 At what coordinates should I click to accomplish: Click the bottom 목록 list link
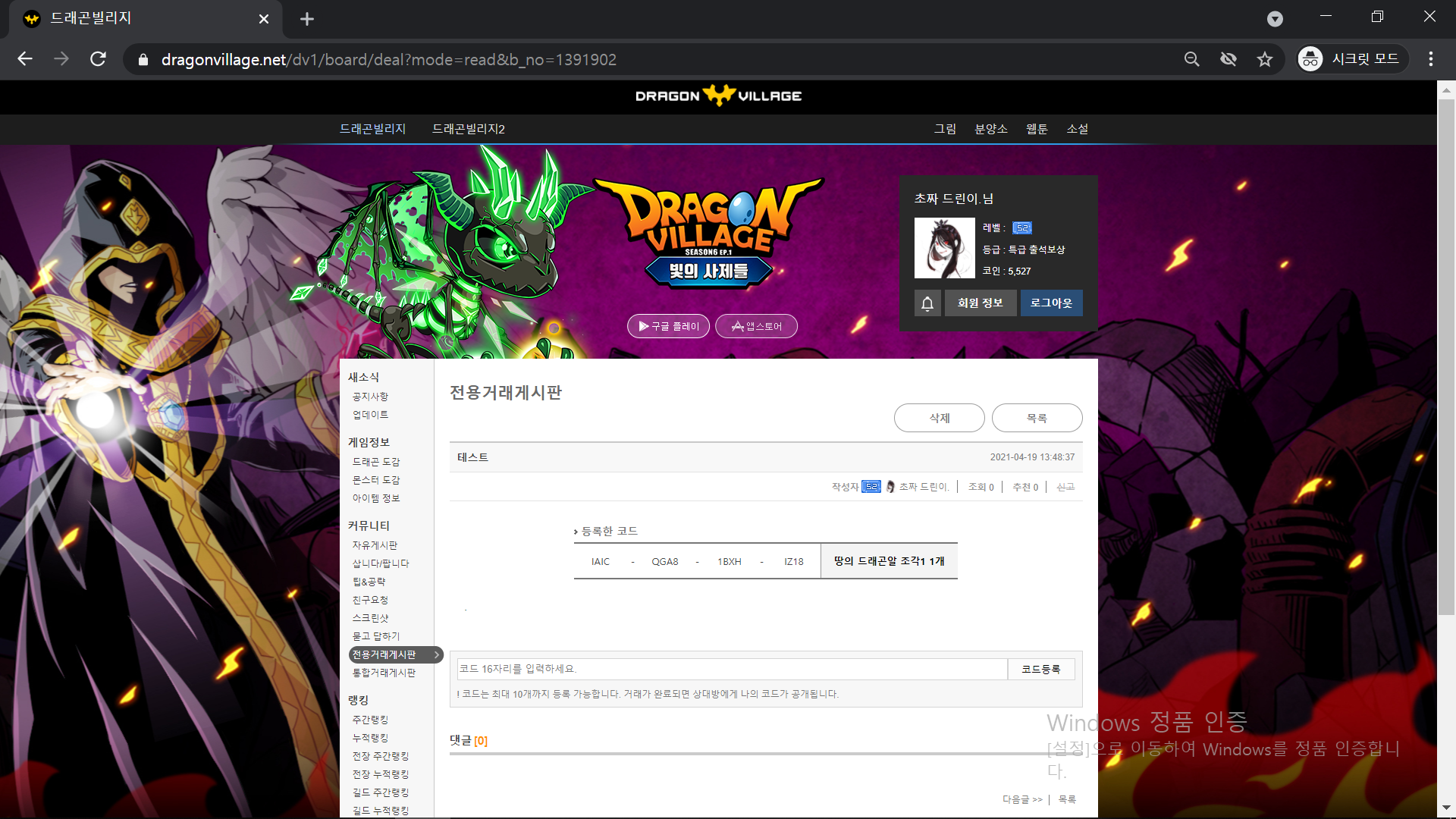1067,799
